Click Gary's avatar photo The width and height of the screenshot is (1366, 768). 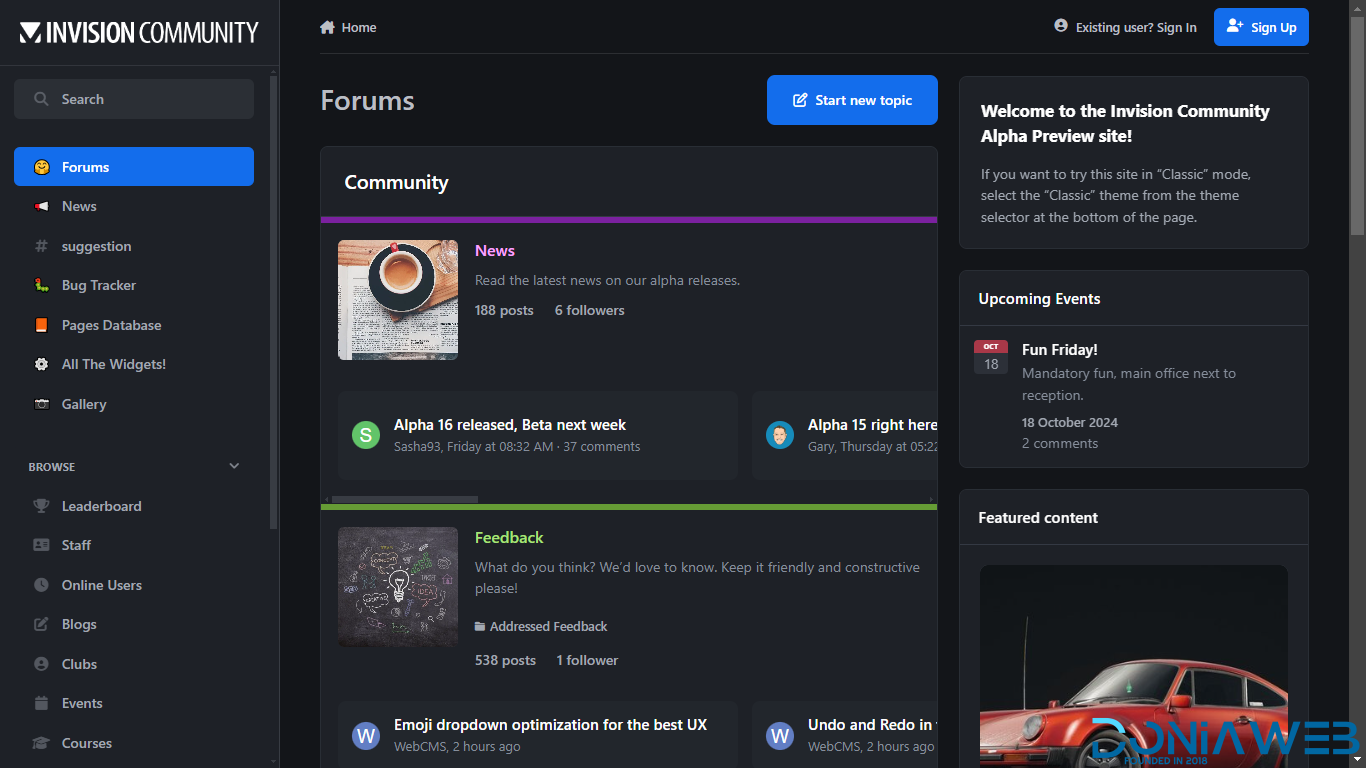(780, 435)
